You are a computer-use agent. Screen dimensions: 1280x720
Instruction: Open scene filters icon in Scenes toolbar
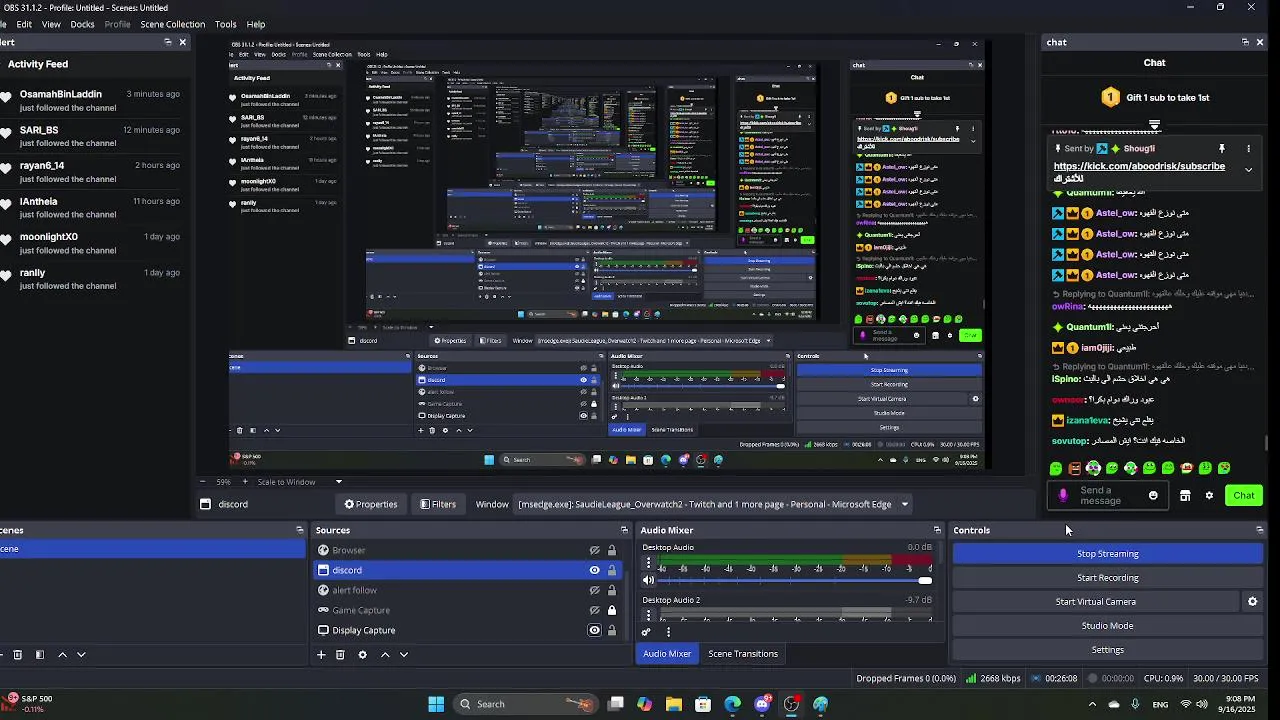click(40, 655)
